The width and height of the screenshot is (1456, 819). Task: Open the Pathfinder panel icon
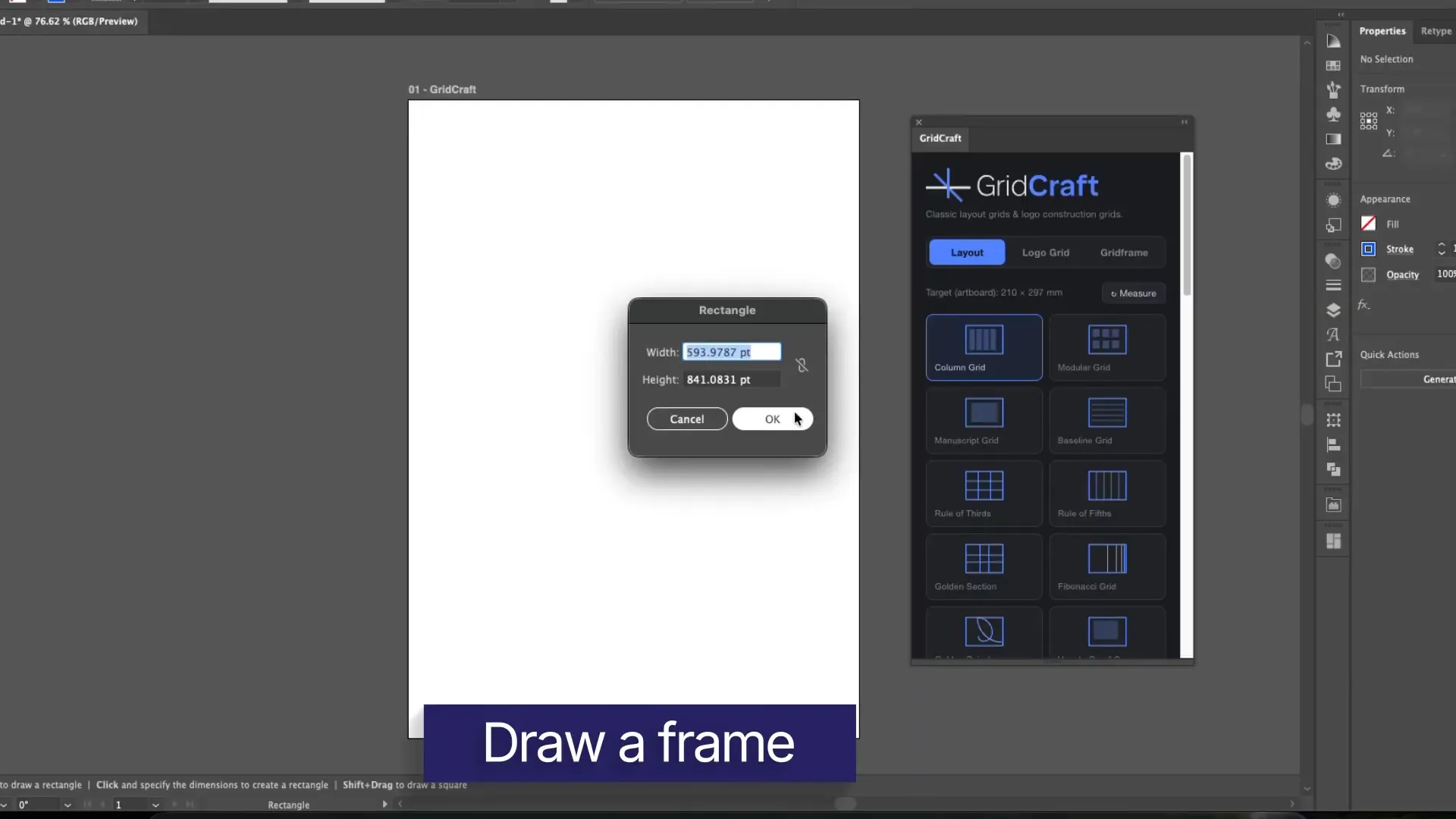coord(1333,469)
